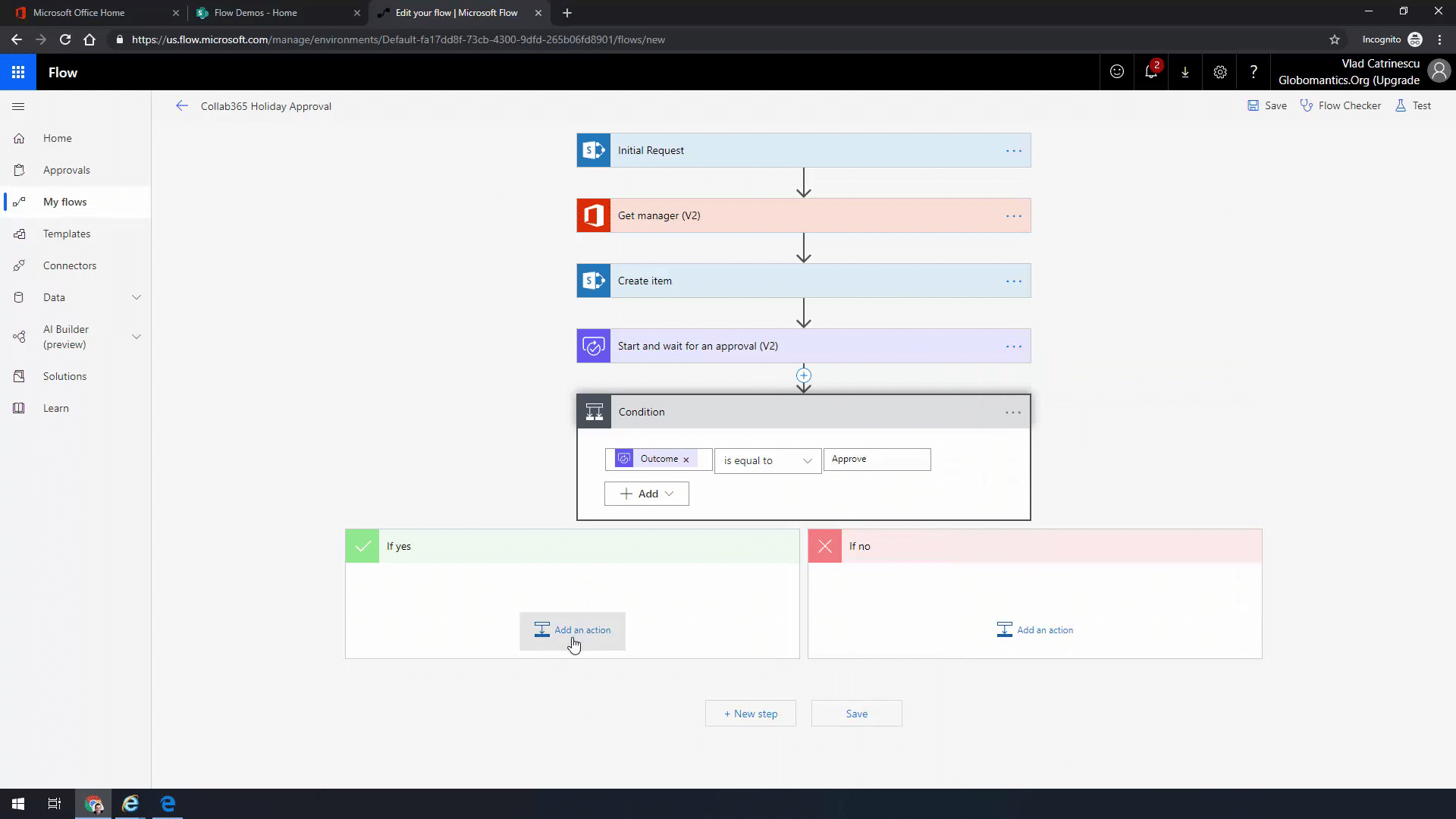Collapse the left navigation hamburger menu
Viewport: 1456px width, 819px height.
[x=19, y=107]
